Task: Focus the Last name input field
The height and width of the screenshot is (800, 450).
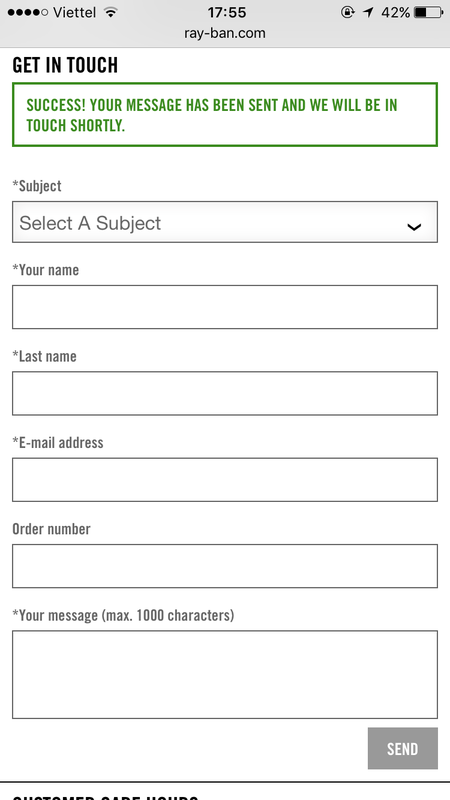Action: 224,393
